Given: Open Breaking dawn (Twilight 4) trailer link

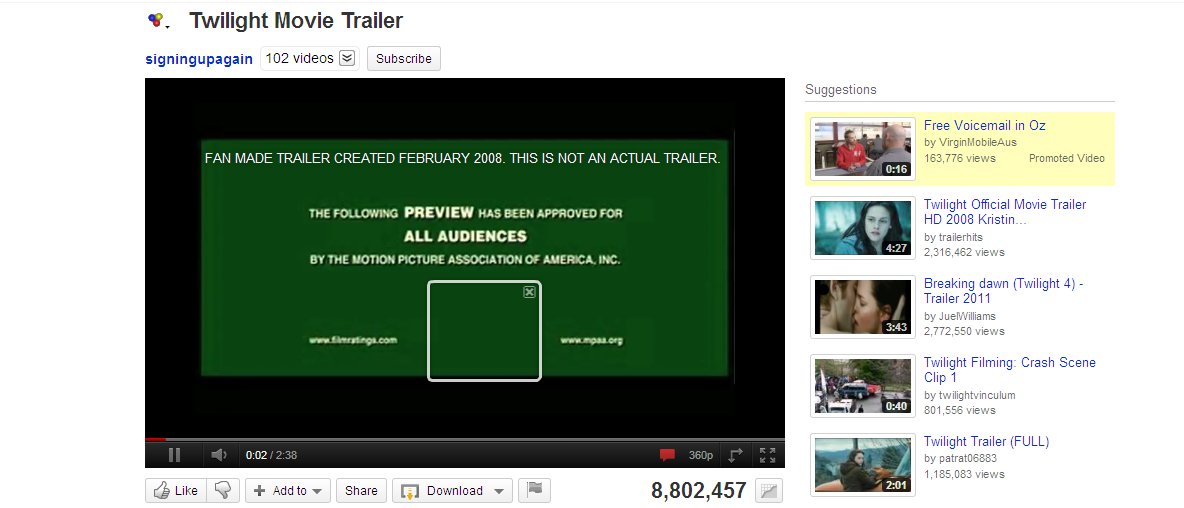Looking at the screenshot, I should [1004, 291].
